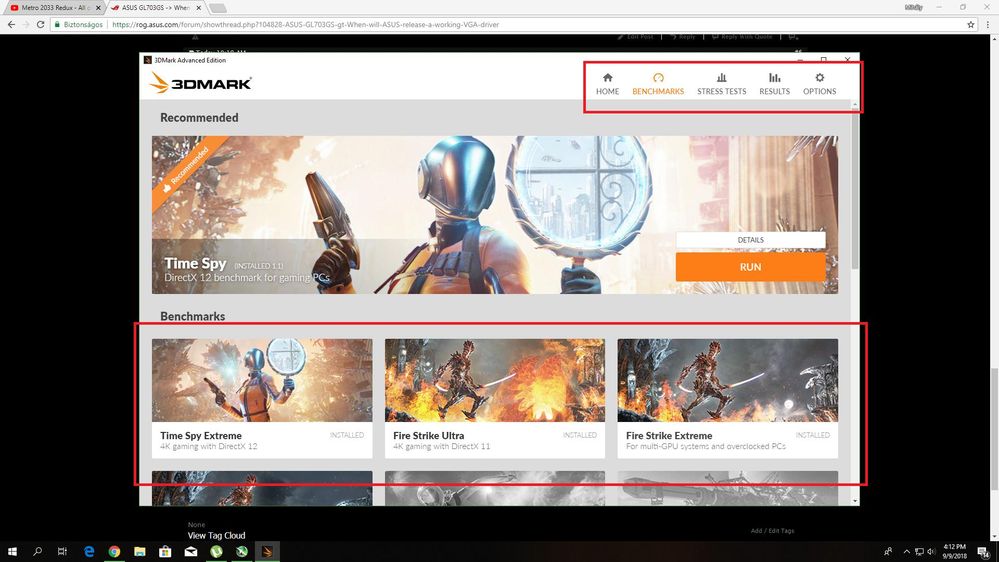Click the rog.asus.com address bar URL
The height and width of the screenshot is (562, 999).
[x=306, y=24]
